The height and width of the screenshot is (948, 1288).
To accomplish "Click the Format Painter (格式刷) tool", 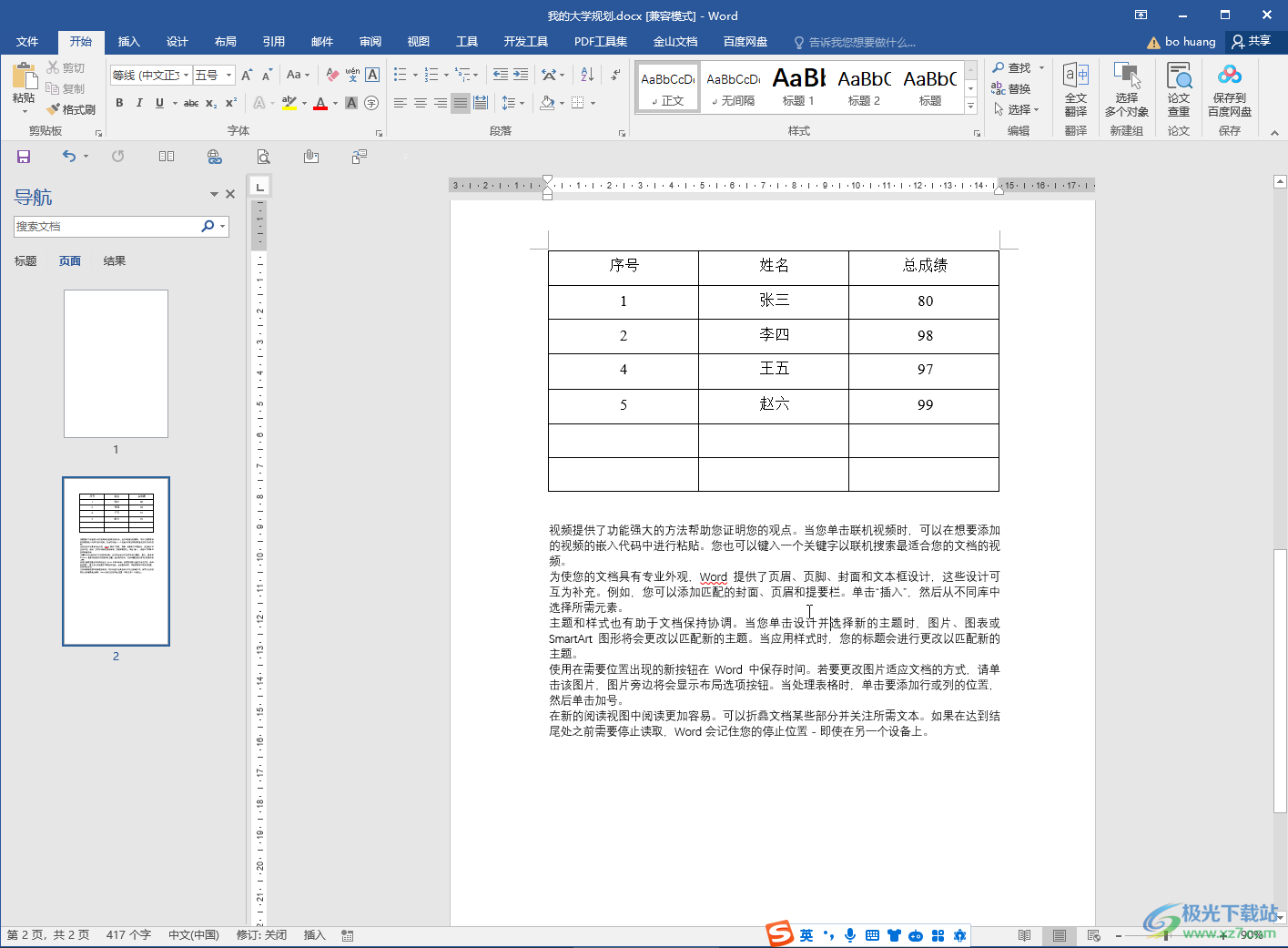I will pos(71,109).
